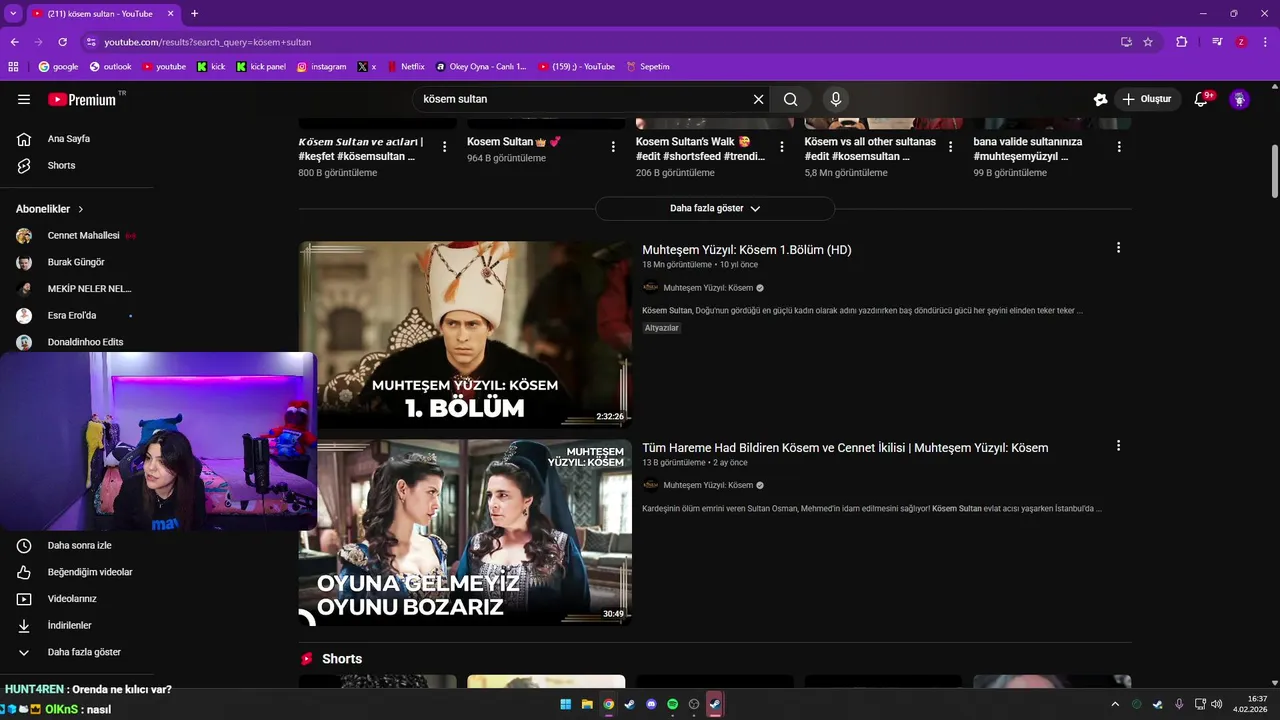
Task: Open the kick panel bookmark
Action: pyautogui.click(x=261, y=67)
